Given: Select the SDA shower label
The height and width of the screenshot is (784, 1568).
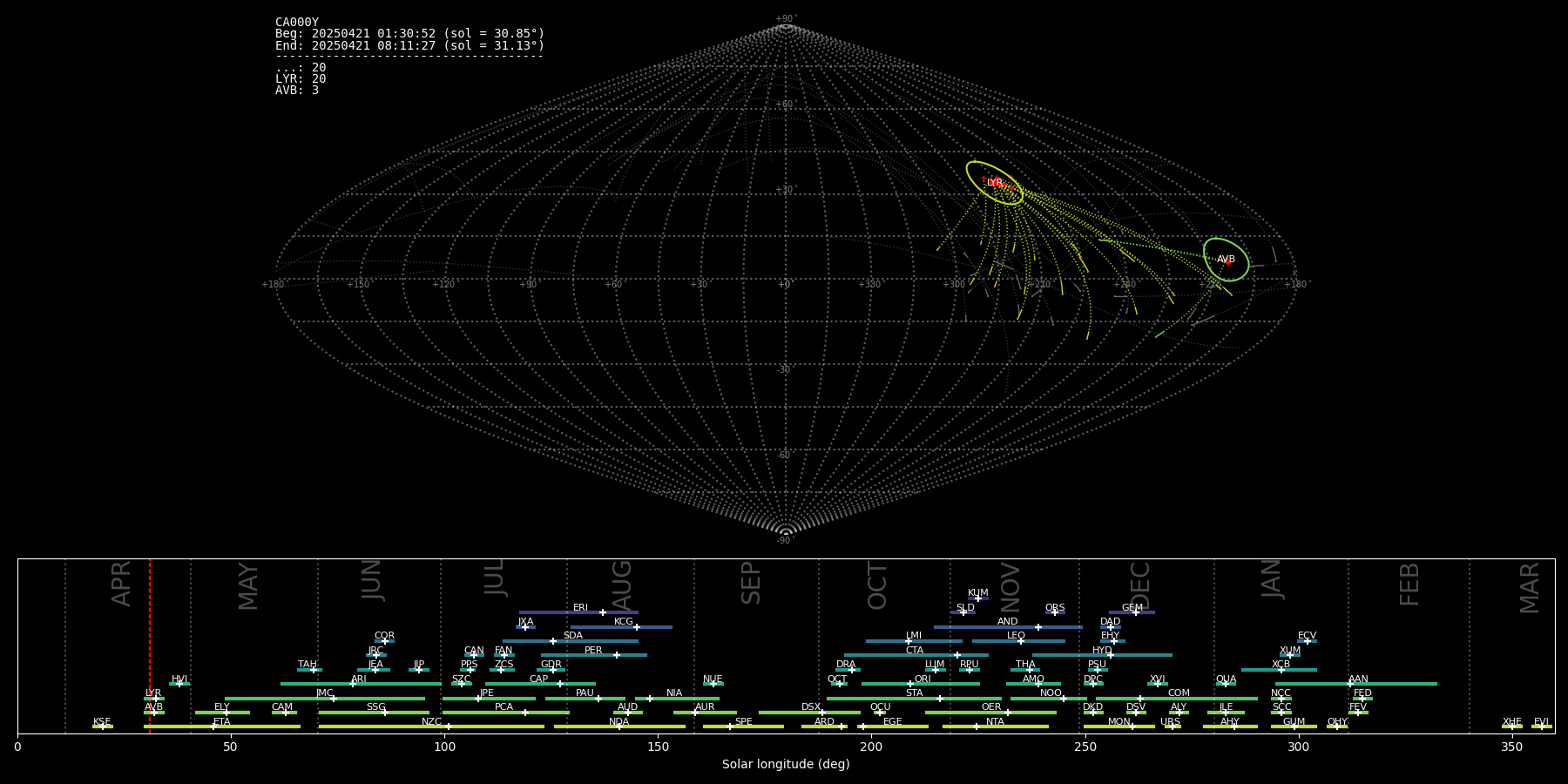Looking at the screenshot, I should pyautogui.click(x=572, y=636).
